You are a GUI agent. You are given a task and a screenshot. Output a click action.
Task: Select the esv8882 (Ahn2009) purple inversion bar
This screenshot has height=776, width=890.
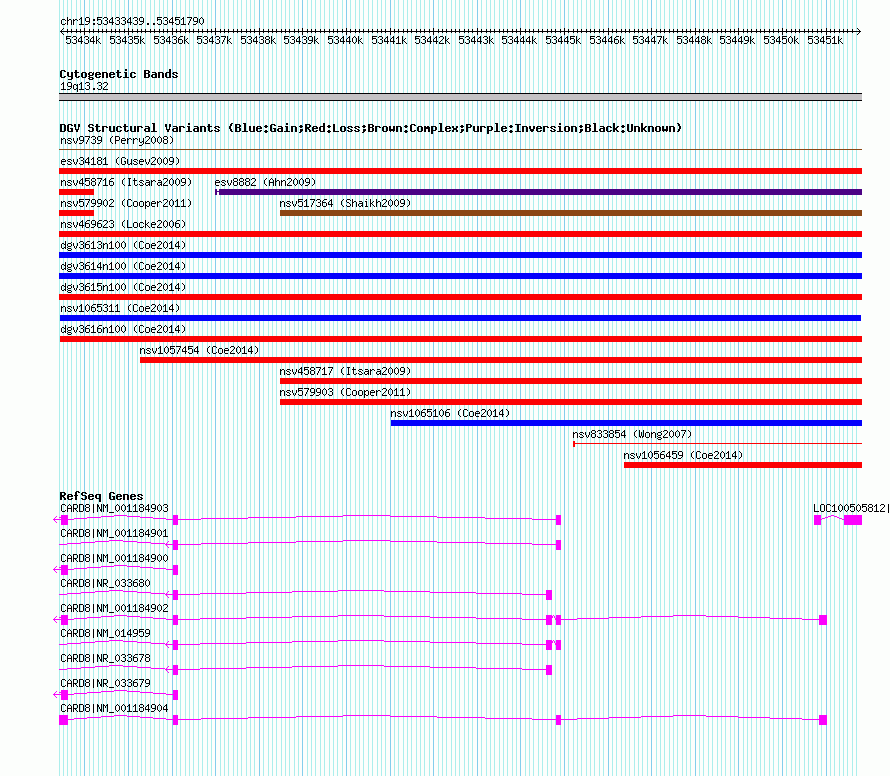point(539,192)
